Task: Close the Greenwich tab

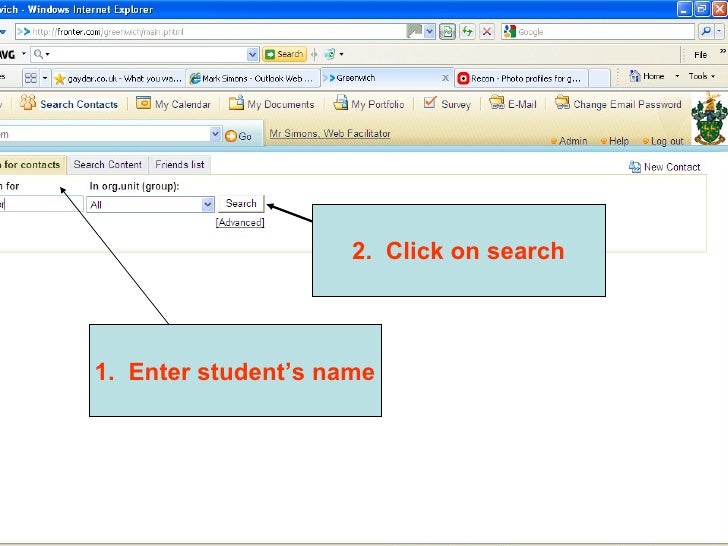Action: [x=445, y=78]
